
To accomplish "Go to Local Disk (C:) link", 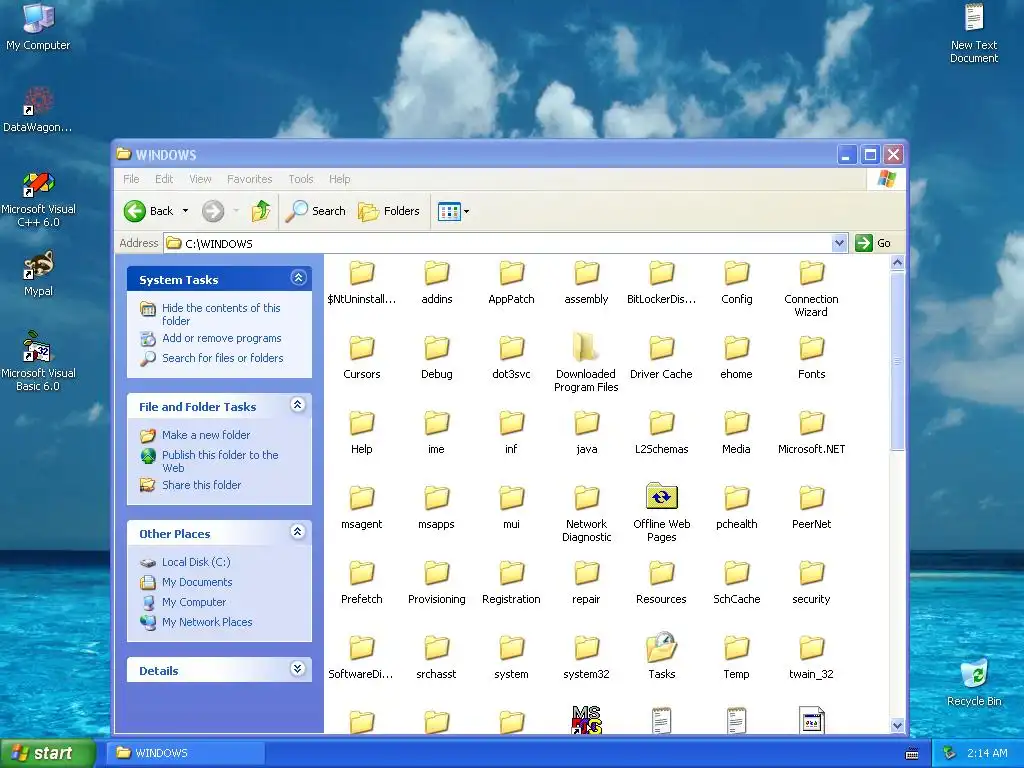I will point(196,562).
